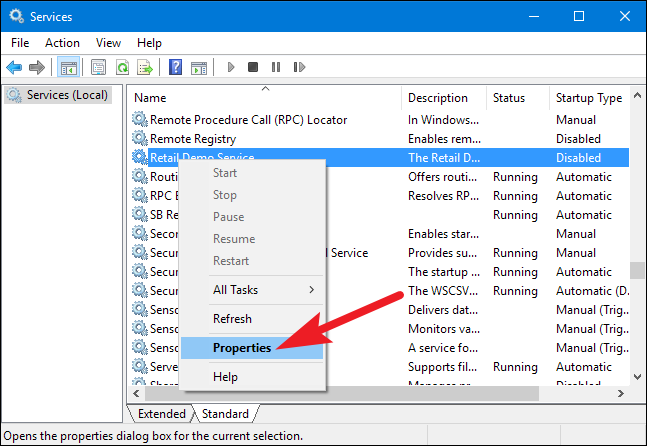The height and width of the screenshot is (446, 647).
Task: Toggle Show/Hide Console Tree icon
Action: [x=69, y=67]
